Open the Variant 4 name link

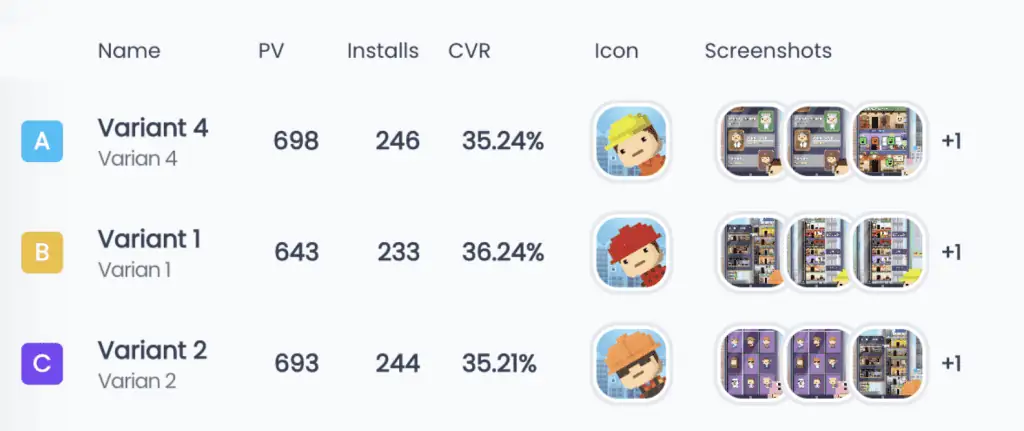(153, 128)
